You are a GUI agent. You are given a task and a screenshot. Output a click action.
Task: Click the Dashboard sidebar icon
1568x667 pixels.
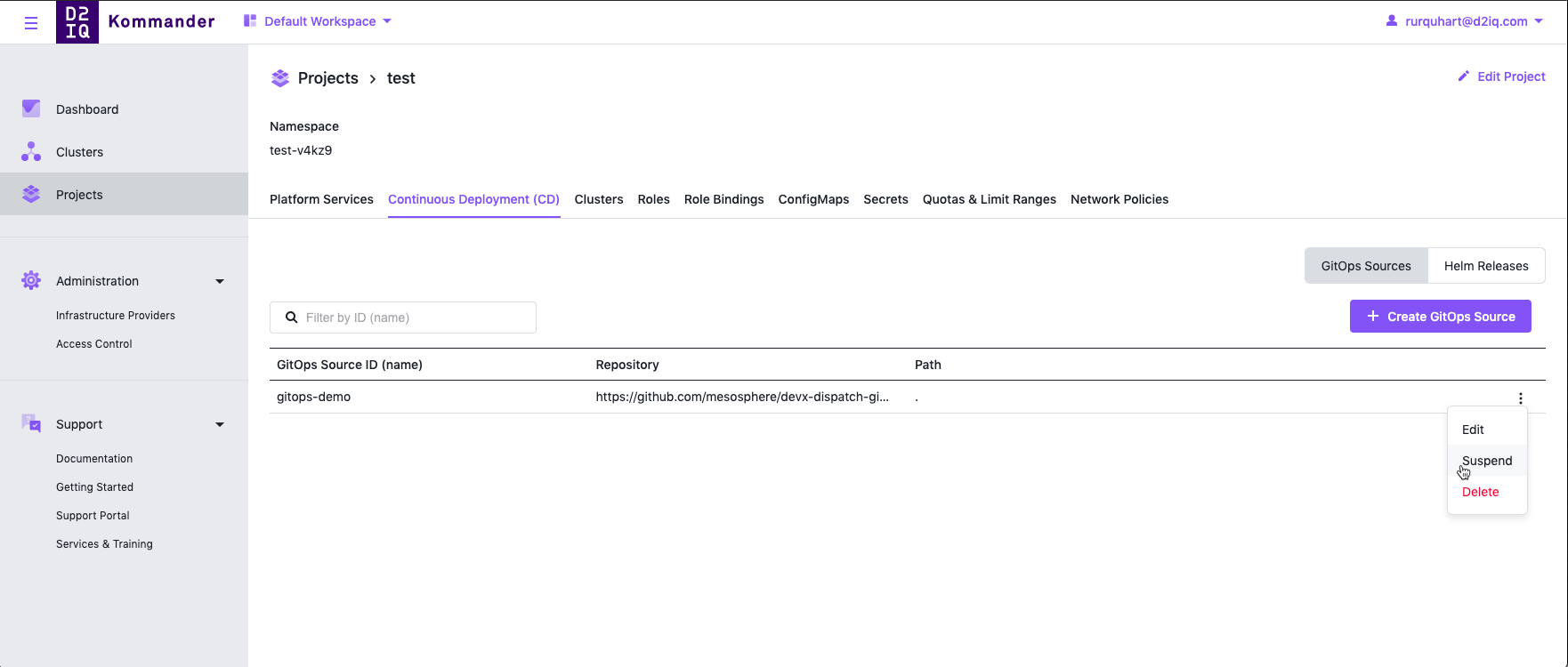31,108
